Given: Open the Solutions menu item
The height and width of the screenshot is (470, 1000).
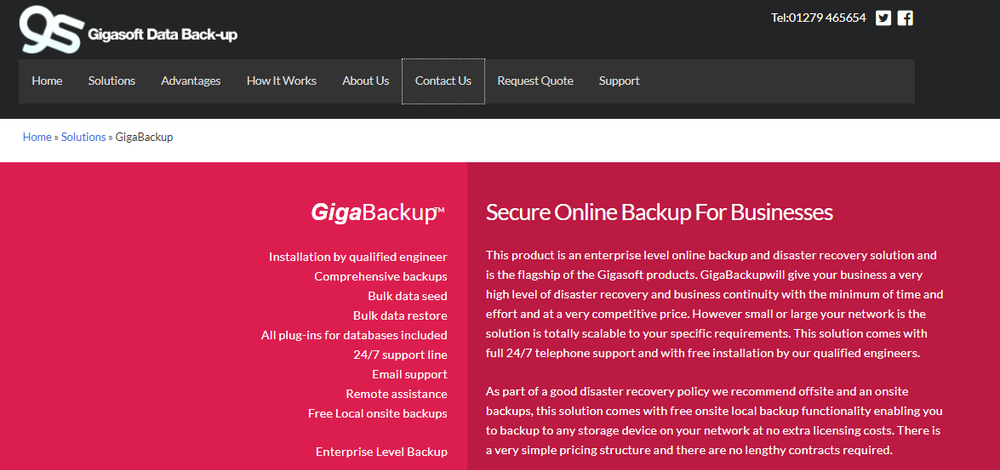Looking at the screenshot, I should pos(112,81).
